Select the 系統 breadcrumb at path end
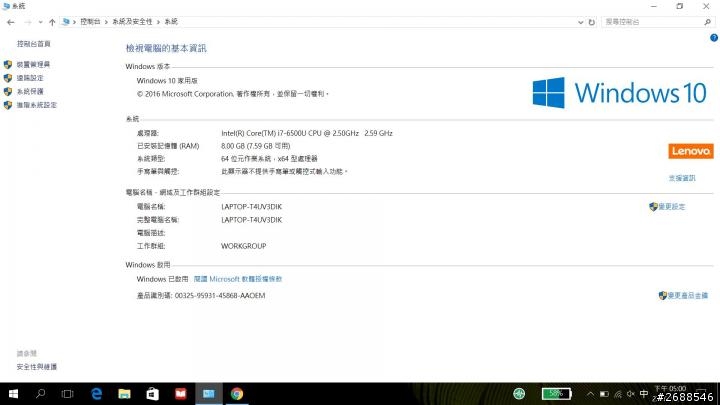This screenshot has height=405, width=720. point(171,22)
